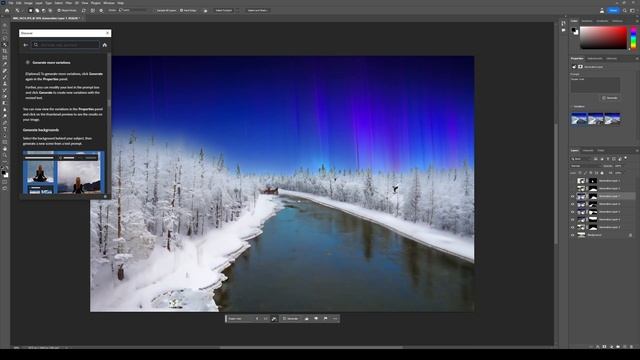Go back in the Discover panel
640x360 pixels.
pyautogui.click(x=26, y=45)
